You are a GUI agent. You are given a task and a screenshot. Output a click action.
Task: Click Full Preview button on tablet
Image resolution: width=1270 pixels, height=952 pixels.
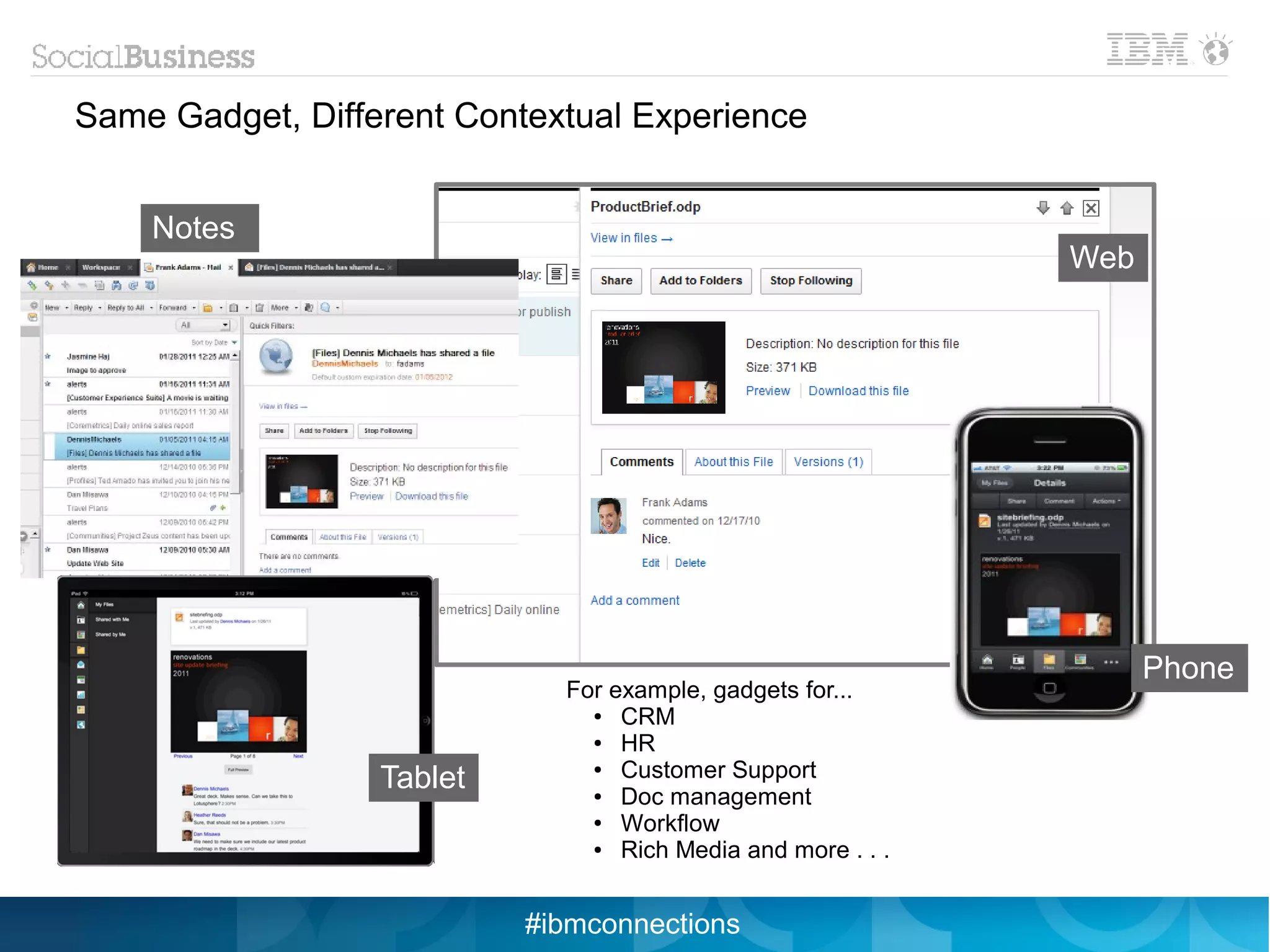coord(238,770)
